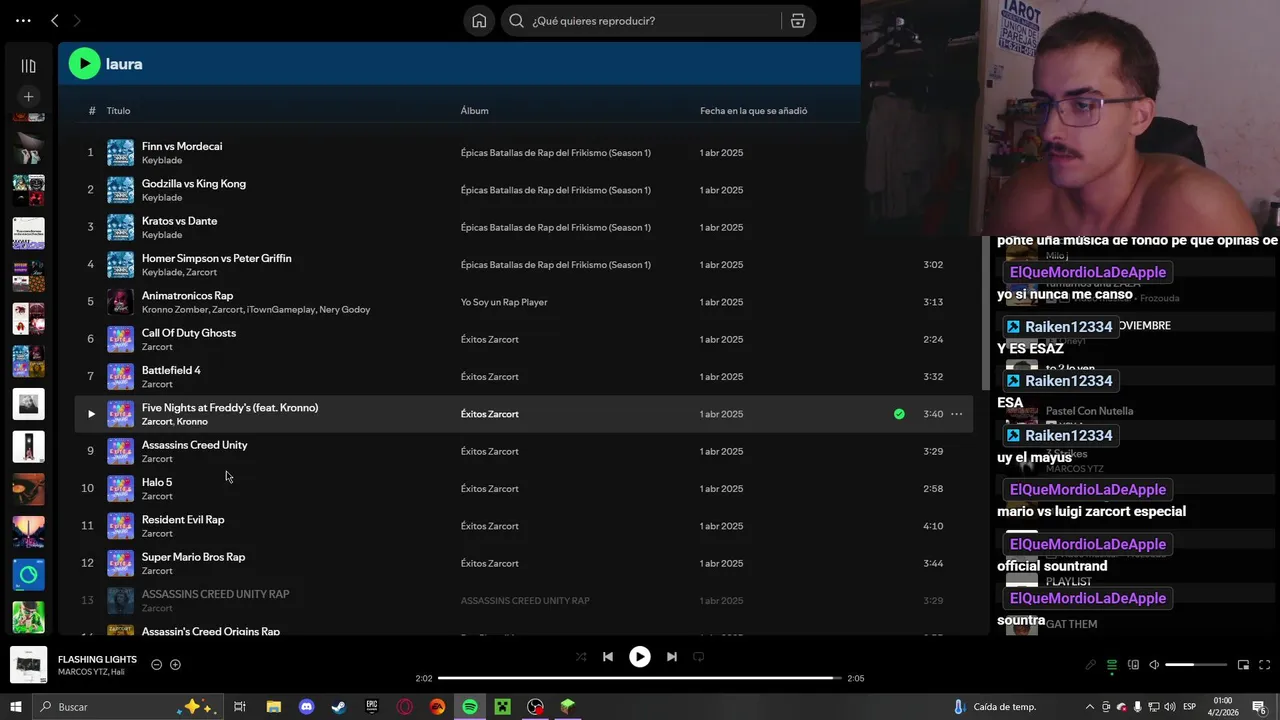Create a new playlist with plus button
This screenshot has width=1280, height=720.
(x=28, y=97)
